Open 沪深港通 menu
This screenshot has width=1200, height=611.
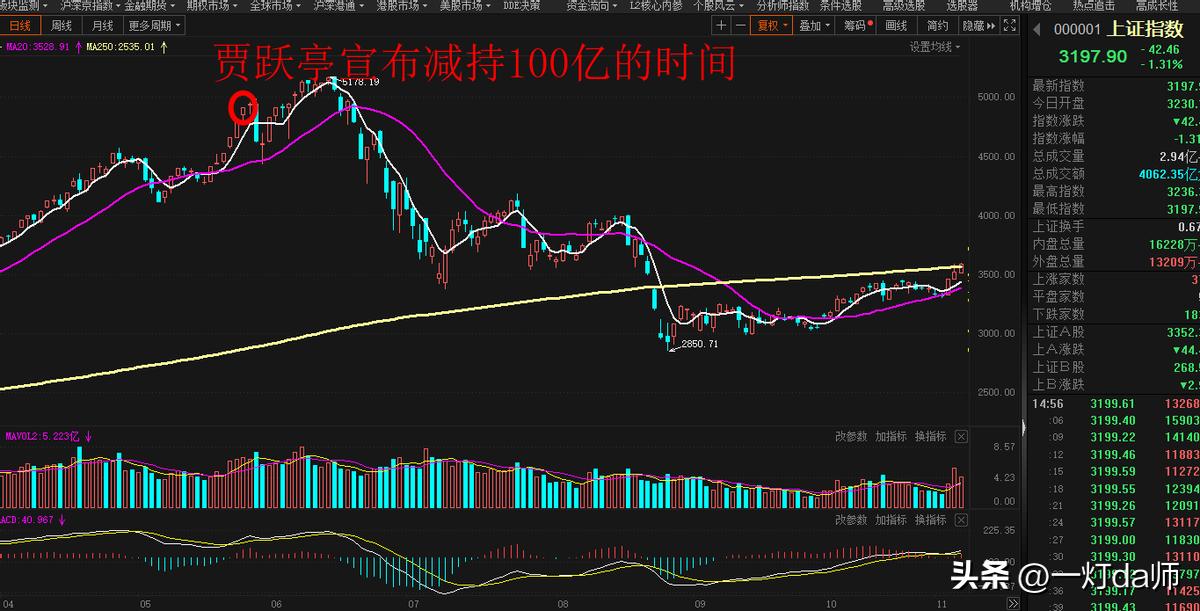[339, 5]
